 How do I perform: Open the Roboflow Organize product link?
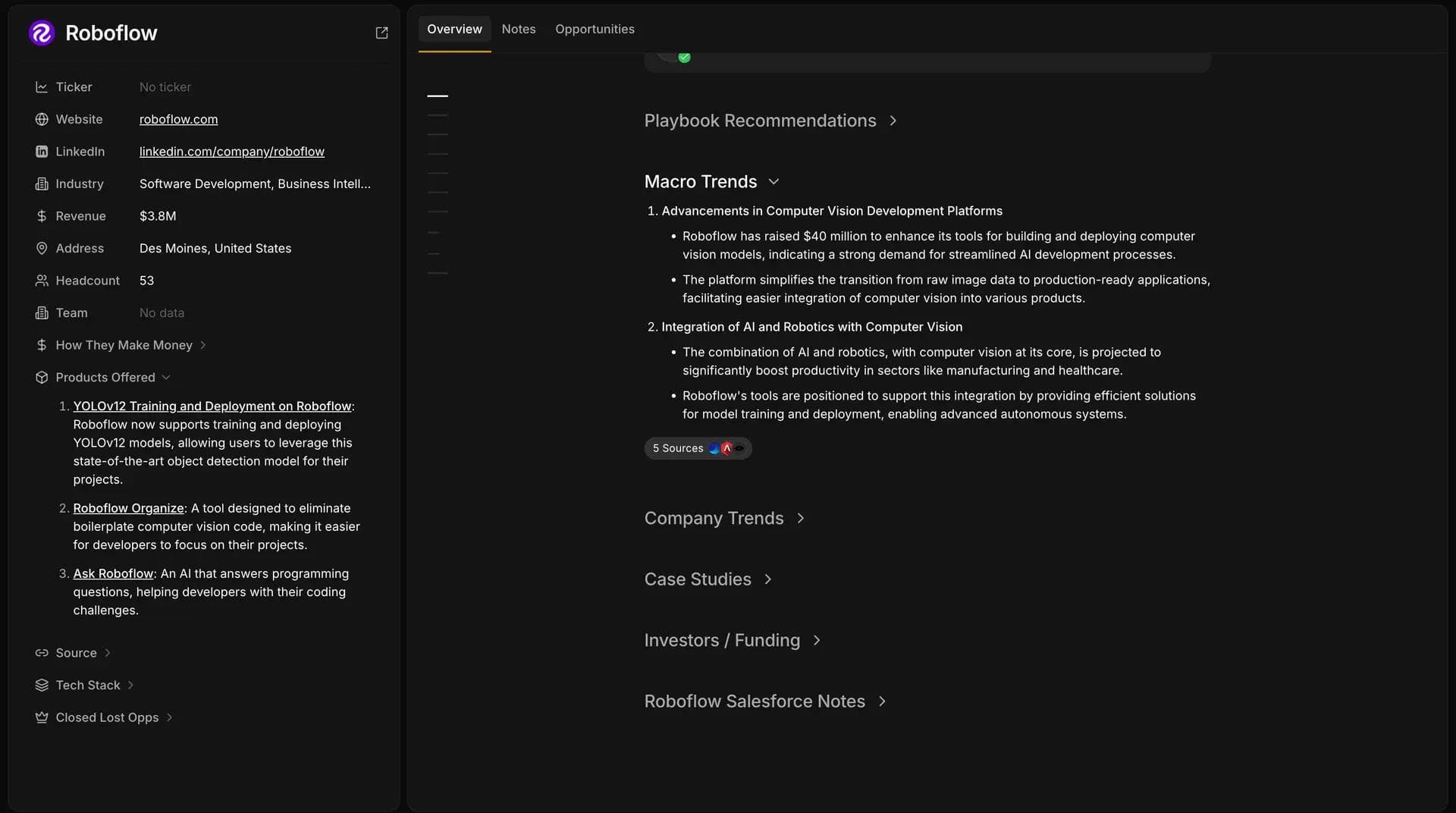click(x=128, y=508)
